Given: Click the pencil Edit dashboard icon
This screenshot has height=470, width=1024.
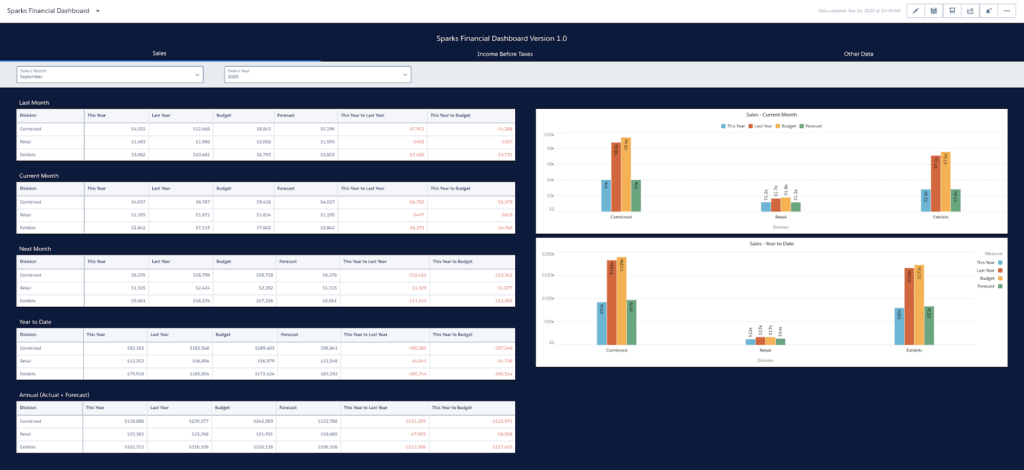Looking at the screenshot, I should [916, 11].
